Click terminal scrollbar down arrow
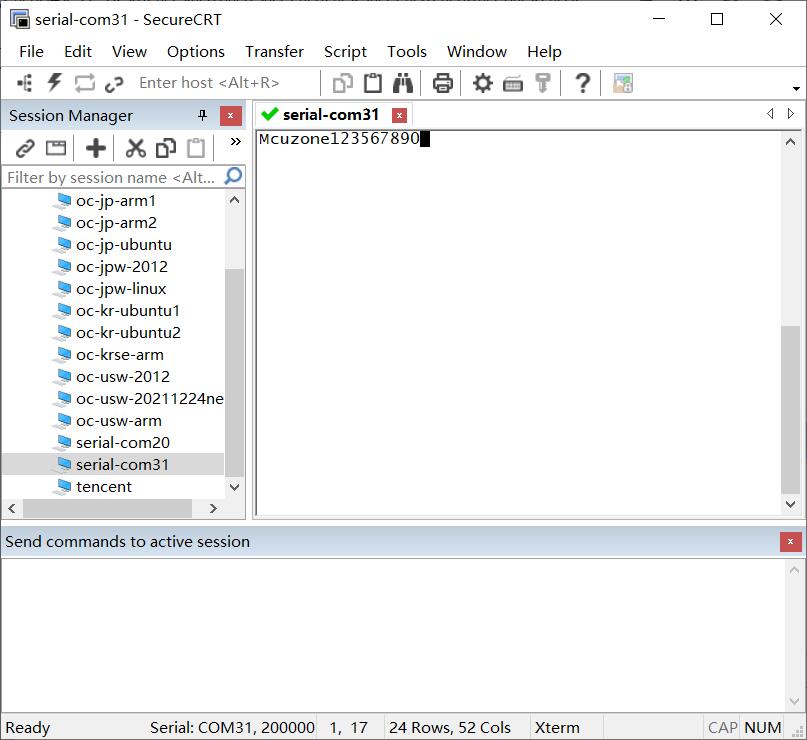Screen dimensions: 807x740 [791, 504]
